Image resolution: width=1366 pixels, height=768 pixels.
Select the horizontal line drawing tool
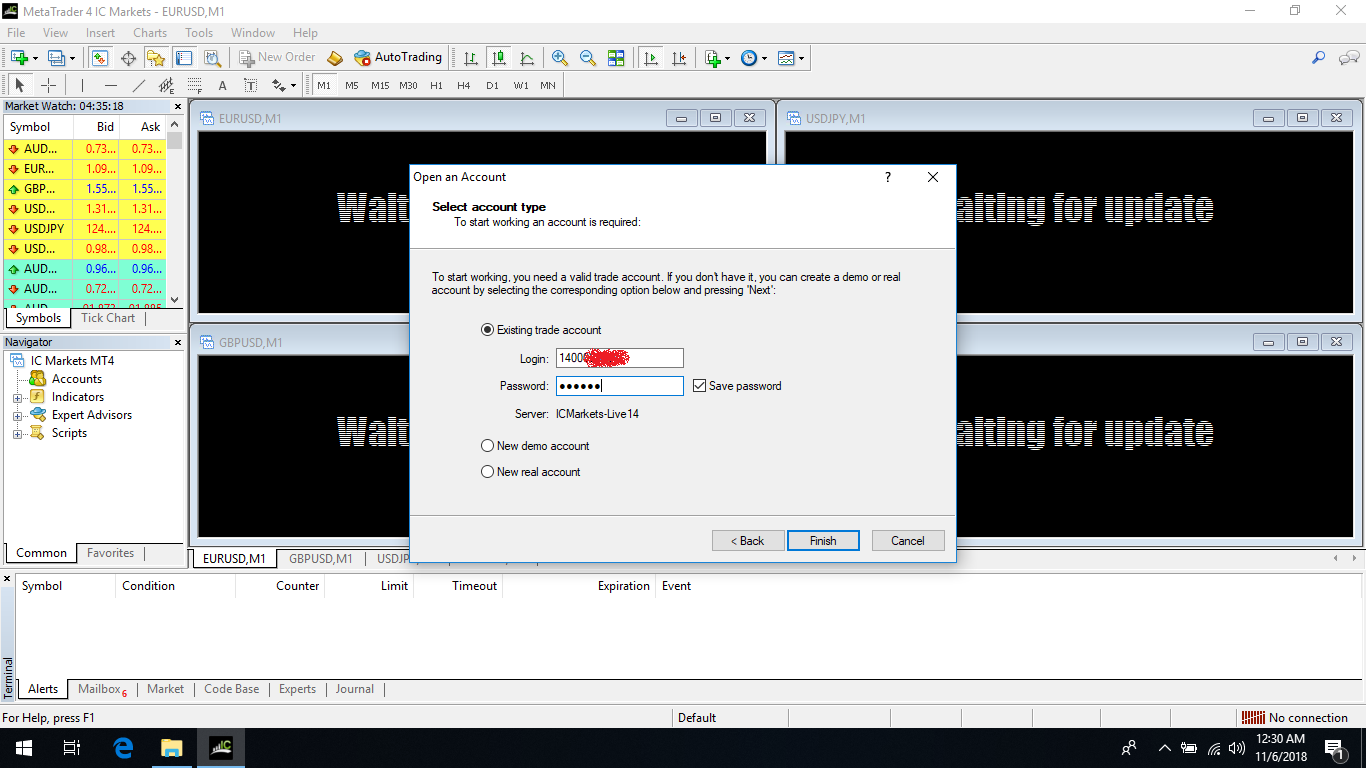click(111, 85)
